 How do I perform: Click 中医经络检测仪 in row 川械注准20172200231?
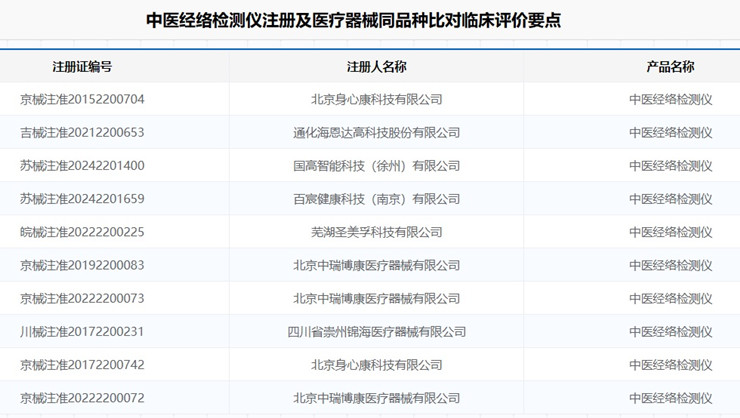coord(671,332)
